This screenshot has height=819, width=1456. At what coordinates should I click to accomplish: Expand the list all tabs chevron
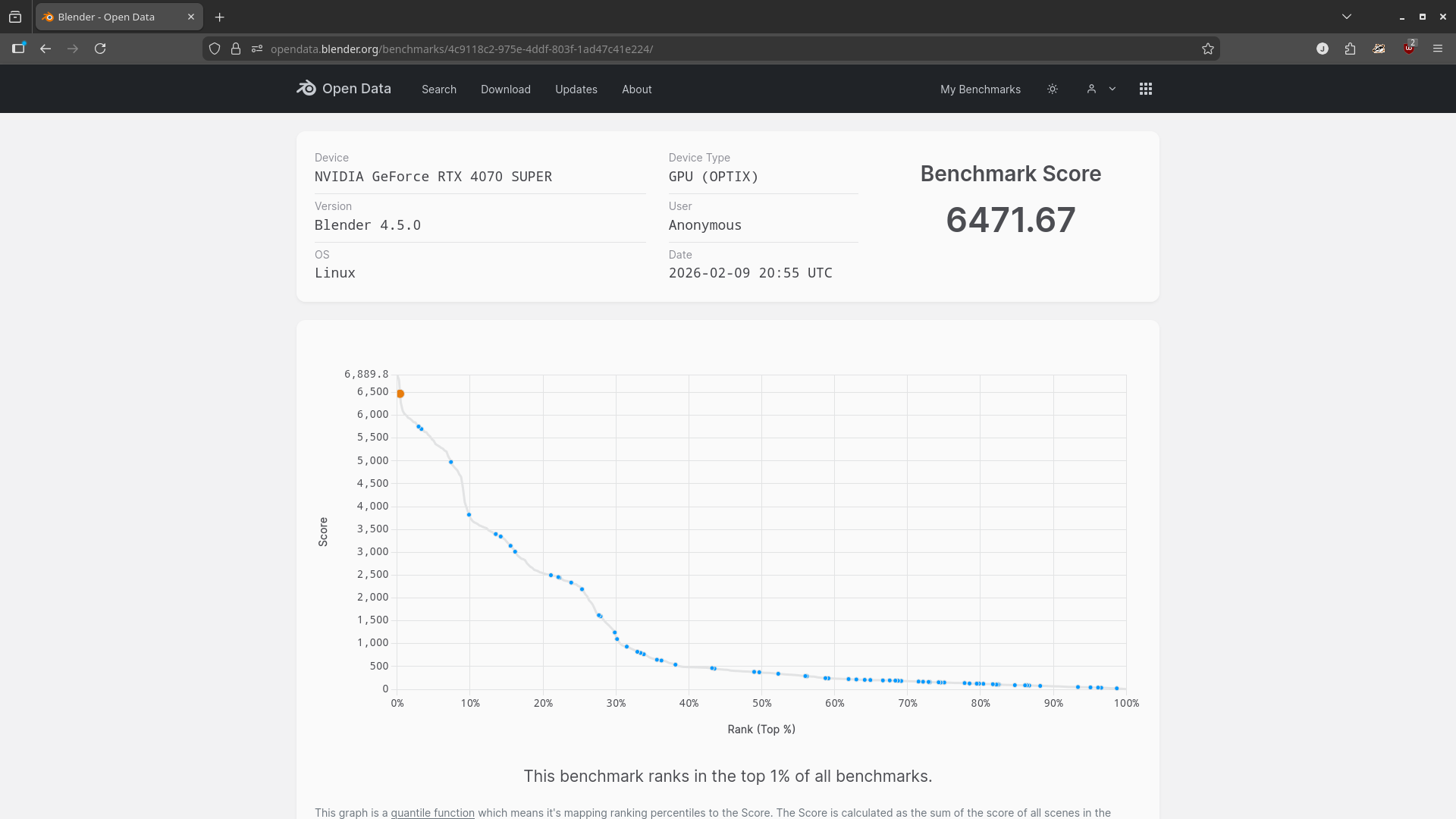[1347, 17]
